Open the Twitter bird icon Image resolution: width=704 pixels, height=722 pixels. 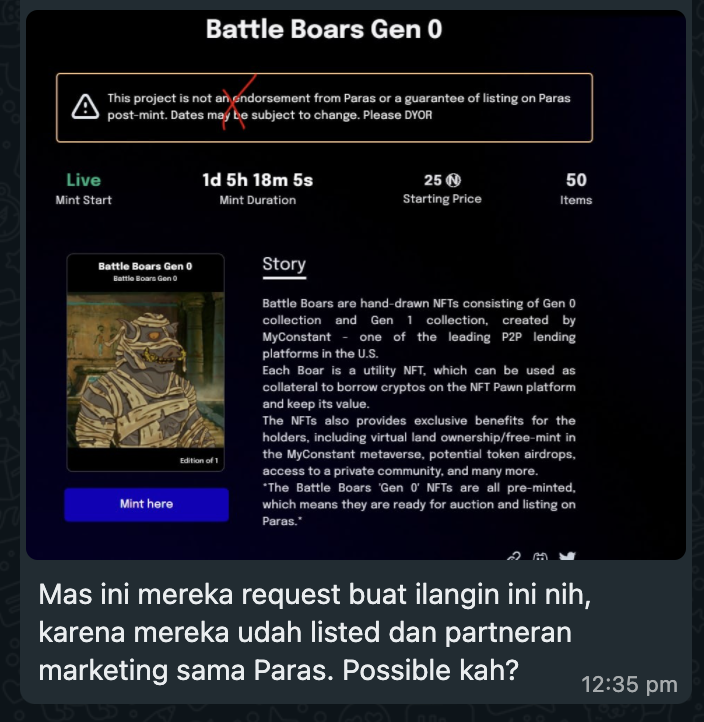pos(567,556)
